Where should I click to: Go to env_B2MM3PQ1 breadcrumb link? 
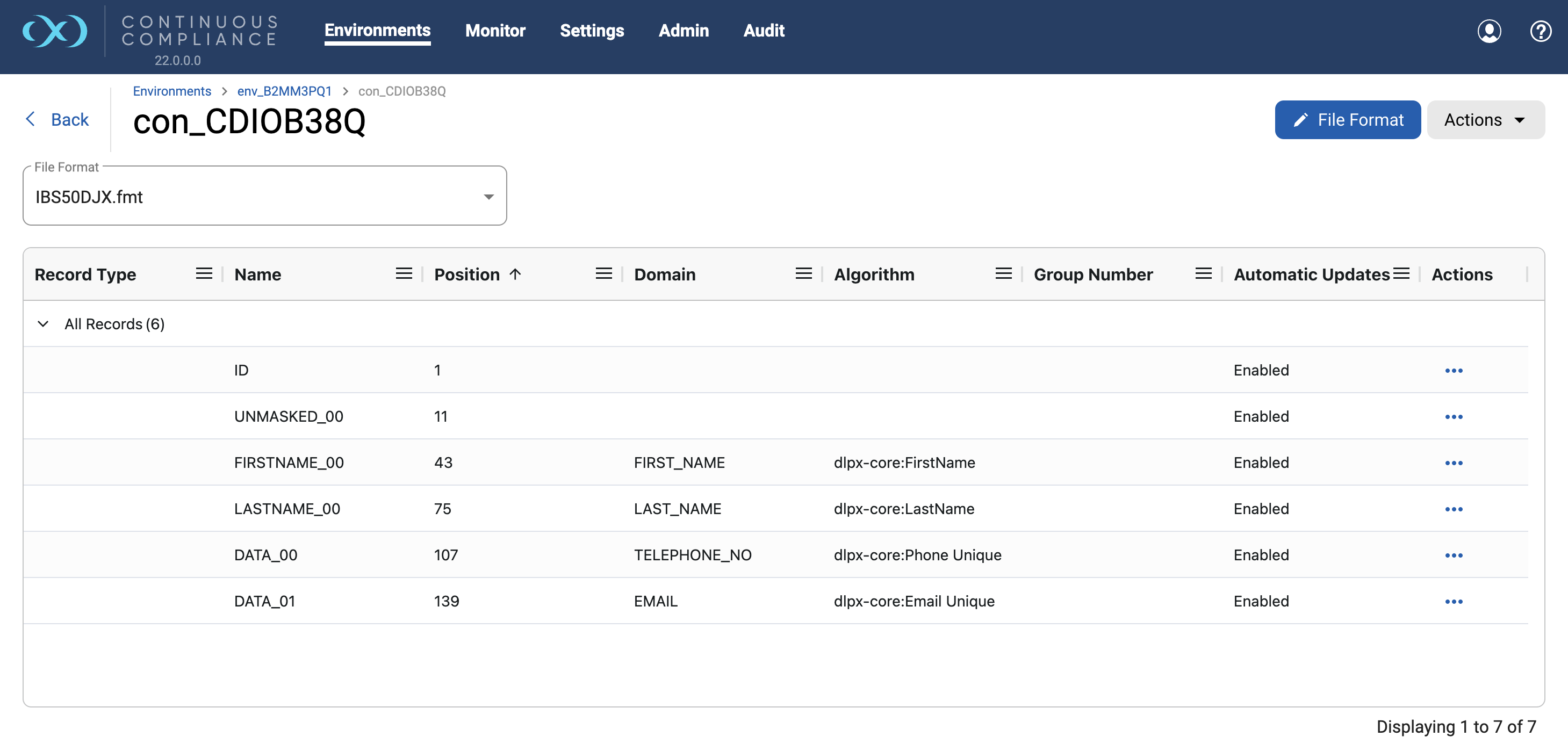coord(284,91)
